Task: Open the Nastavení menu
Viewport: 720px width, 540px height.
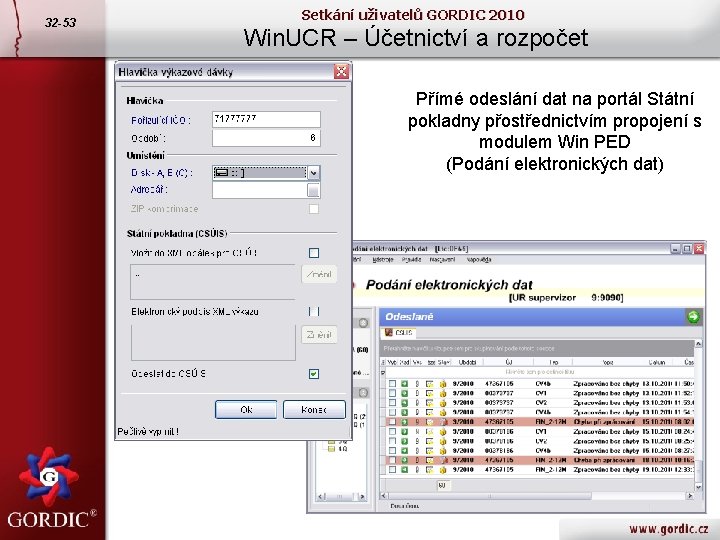Action: point(442,259)
